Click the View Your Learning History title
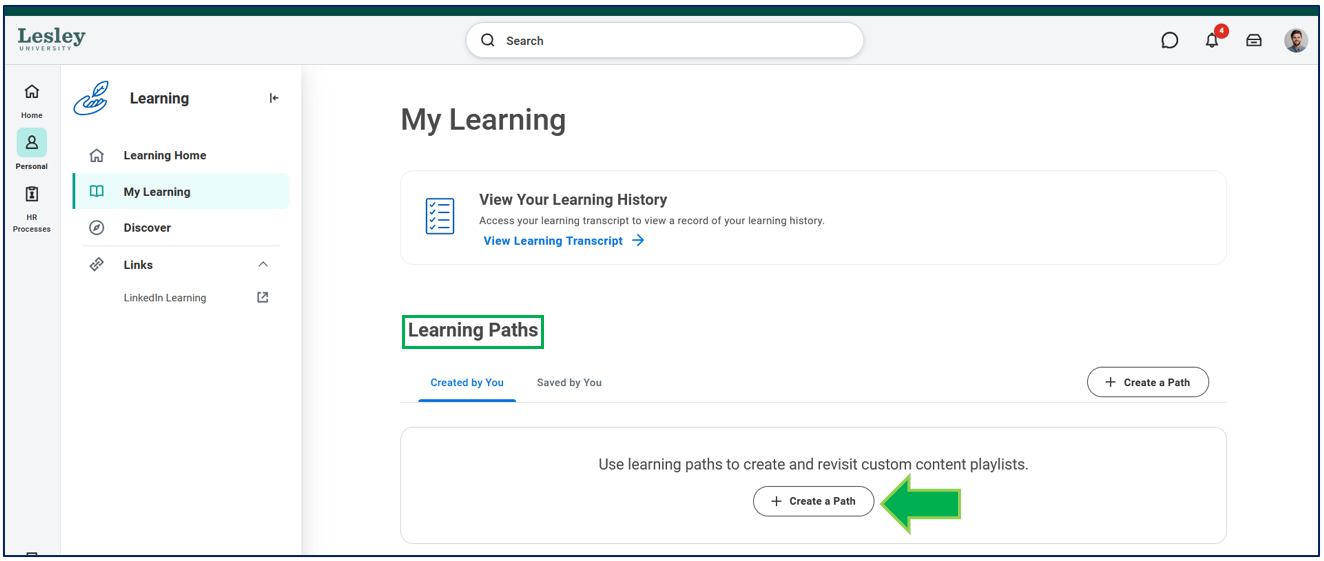Screen dimensions: 1324x561 coord(573,200)
